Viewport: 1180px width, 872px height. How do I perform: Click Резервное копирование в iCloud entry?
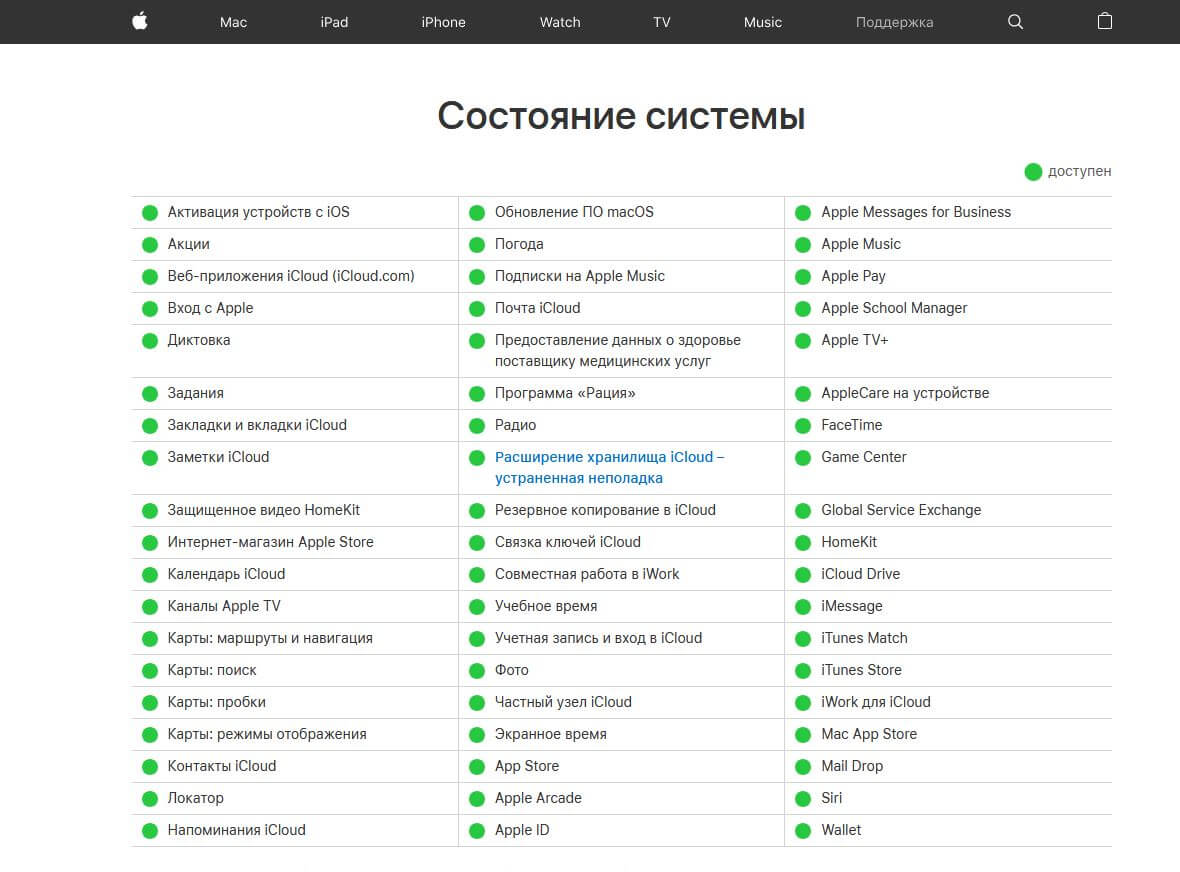coord(605,510)
